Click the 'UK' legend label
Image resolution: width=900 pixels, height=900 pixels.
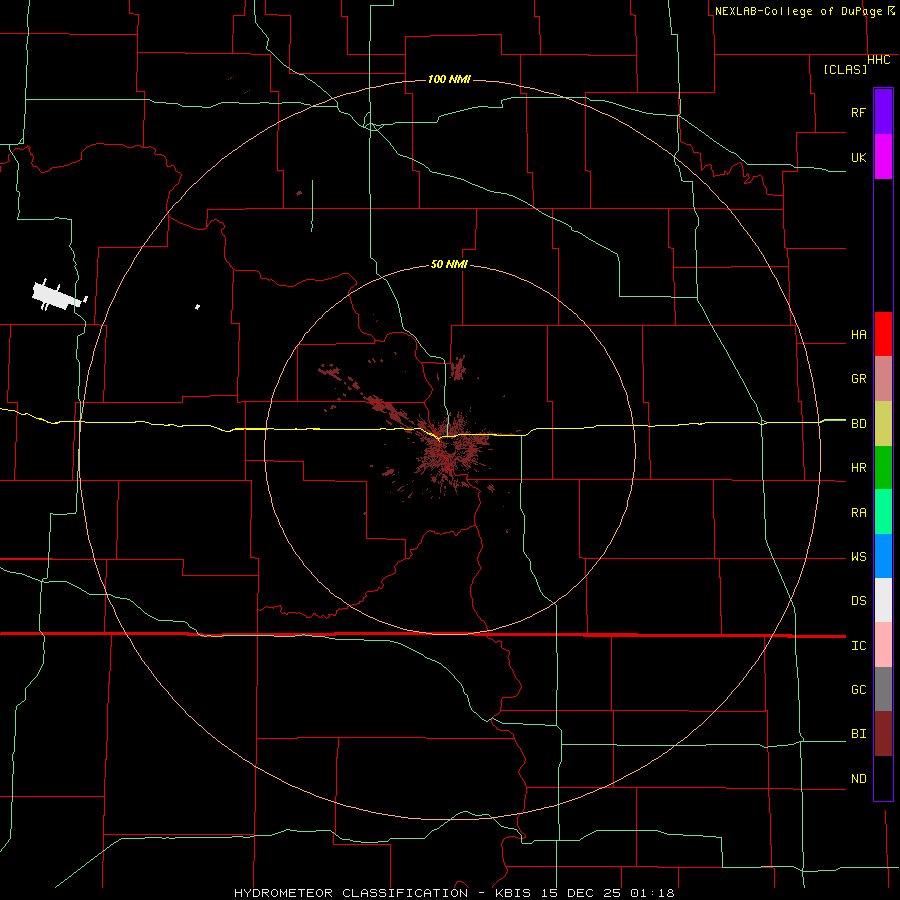pyautogui.click(x=858, y=157)
